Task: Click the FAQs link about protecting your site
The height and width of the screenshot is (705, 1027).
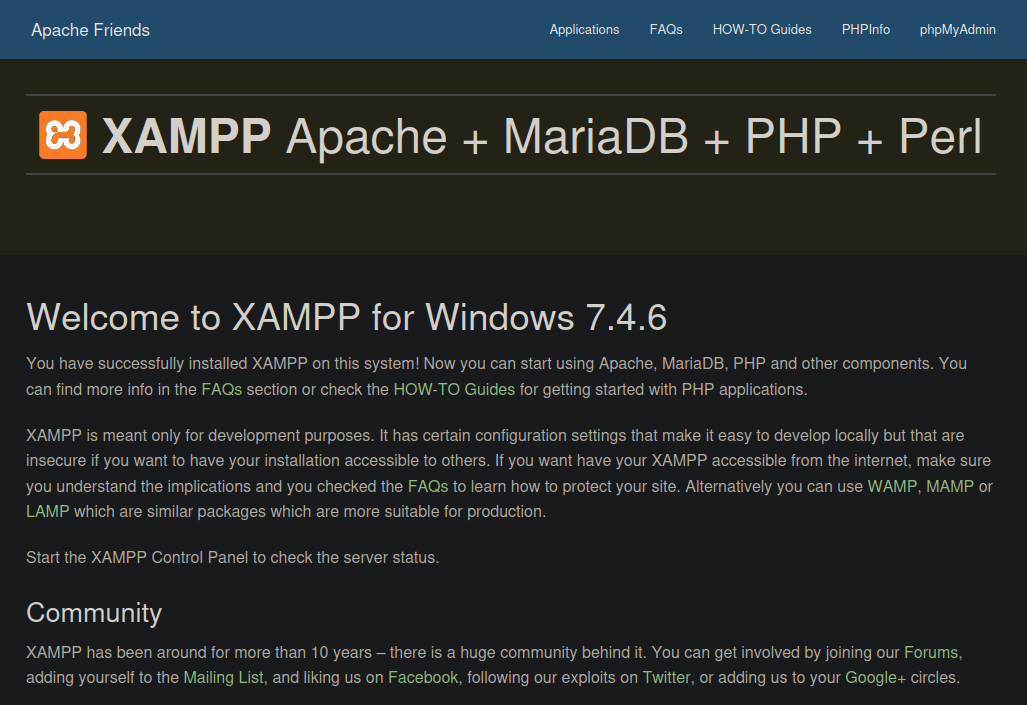Action: pos(428,486)
